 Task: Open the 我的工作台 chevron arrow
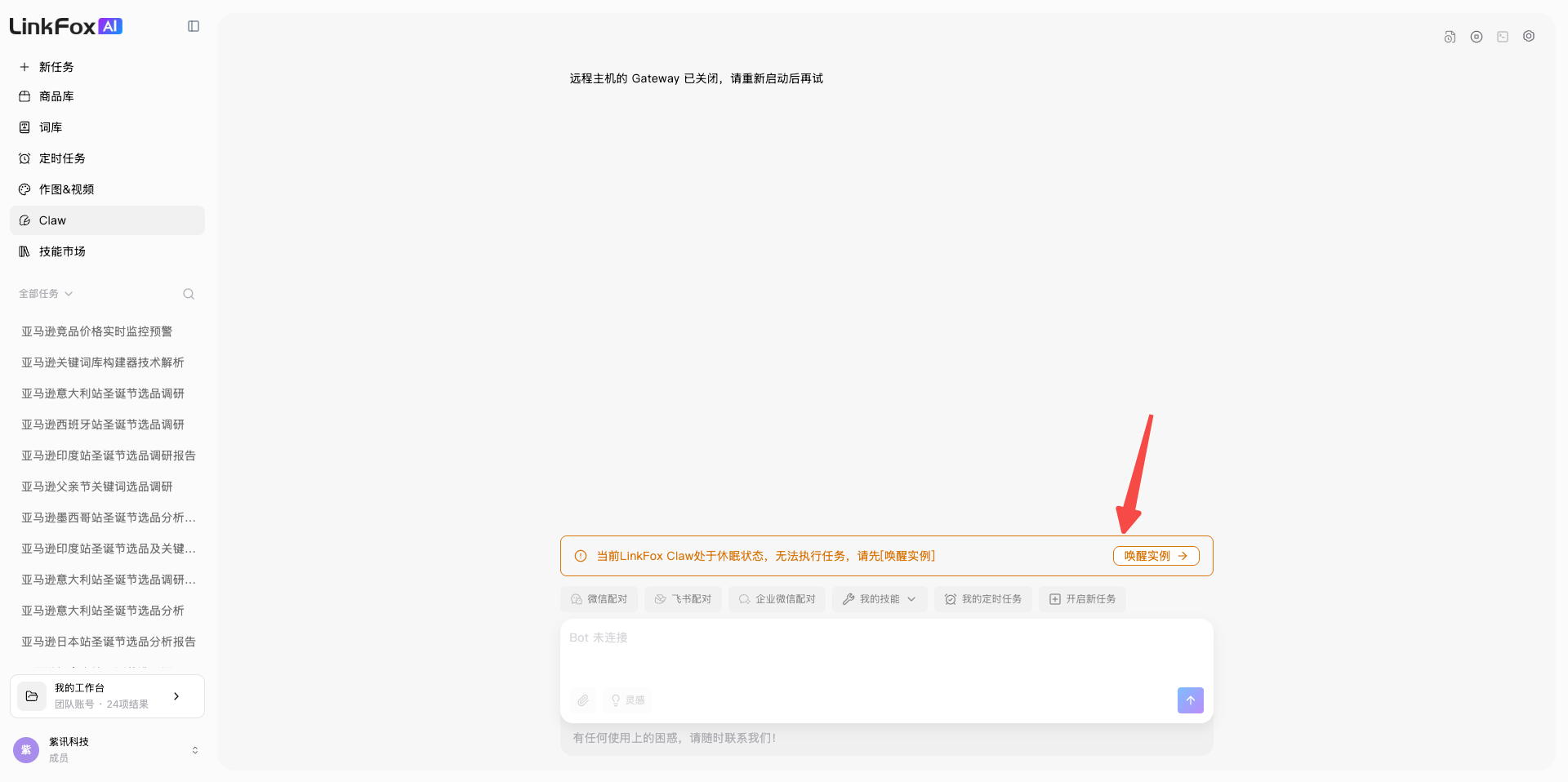tap(176, 696)
